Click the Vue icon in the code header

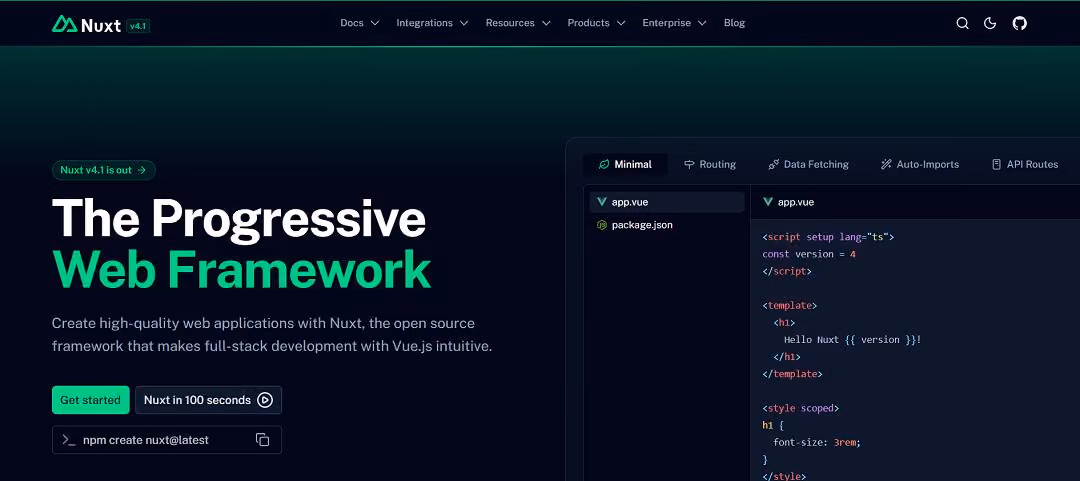click(768, 202)
